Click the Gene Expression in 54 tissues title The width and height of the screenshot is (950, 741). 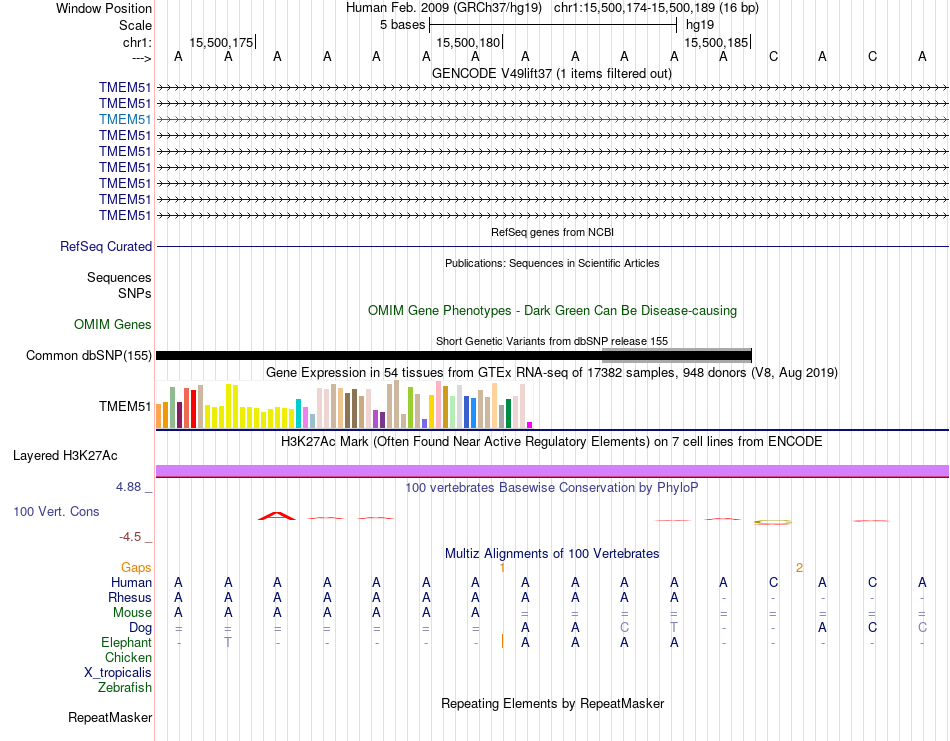point(552,373)
